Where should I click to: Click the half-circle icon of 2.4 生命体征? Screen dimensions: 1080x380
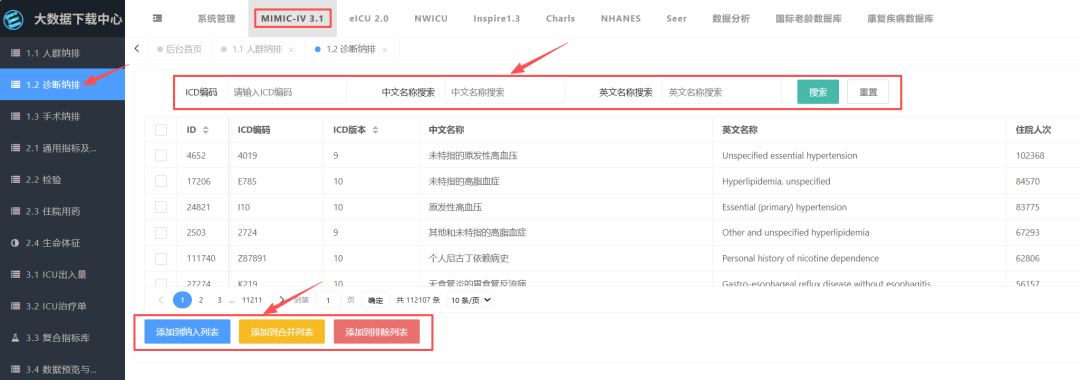point(15,243)
